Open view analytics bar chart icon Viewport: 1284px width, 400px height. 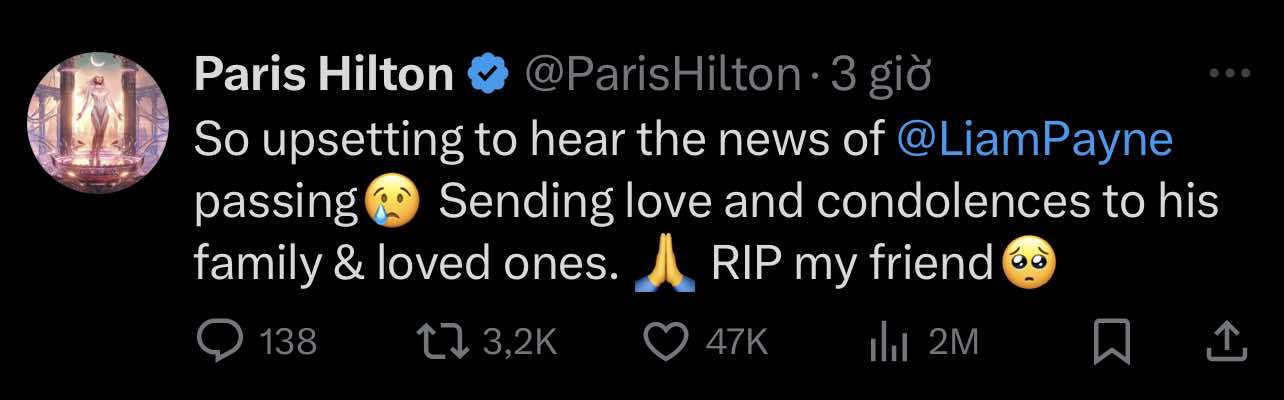(x=887, y=343)
